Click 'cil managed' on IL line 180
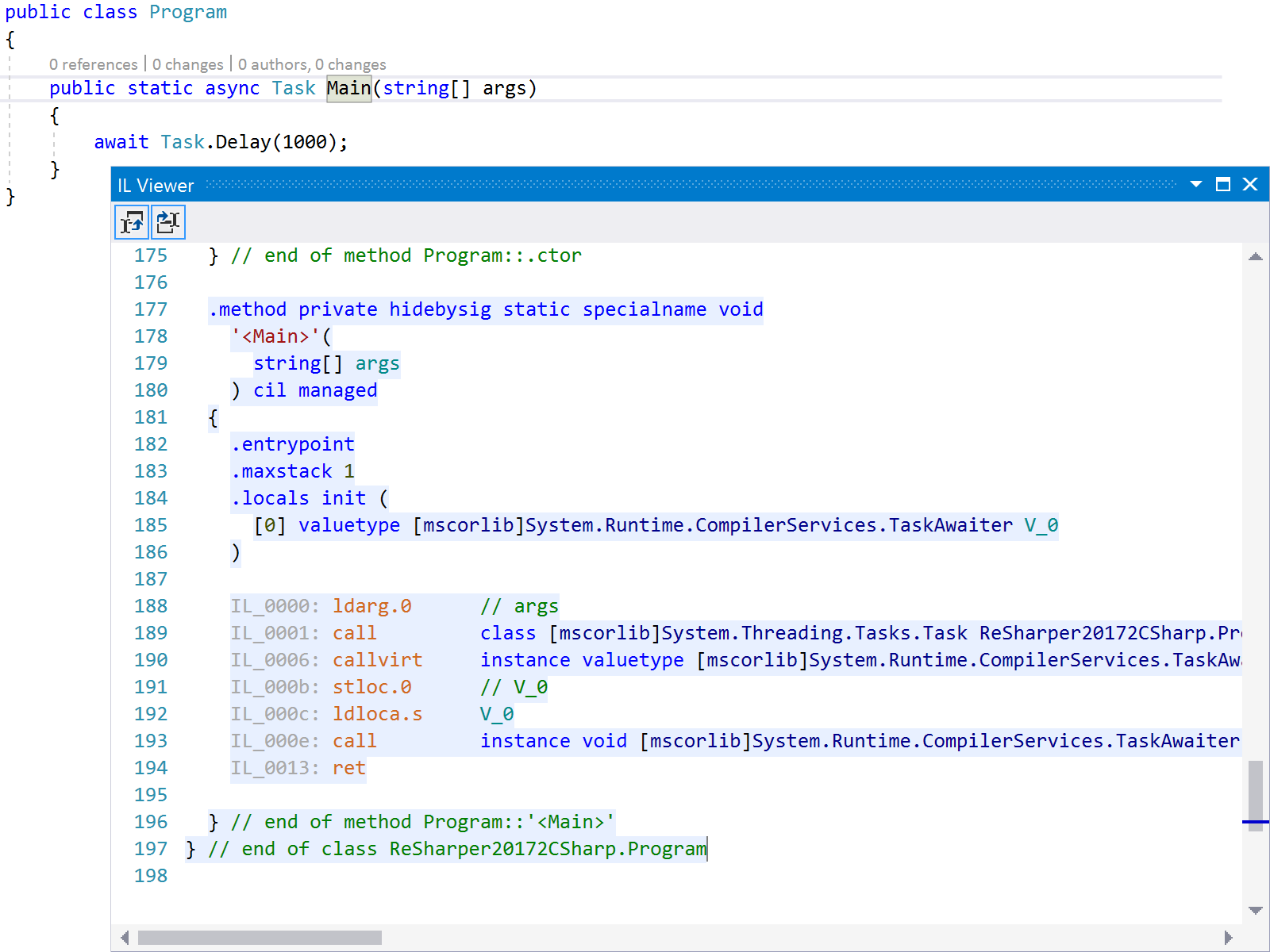Viewport: 1270px width, 952px height. [315, 390]
